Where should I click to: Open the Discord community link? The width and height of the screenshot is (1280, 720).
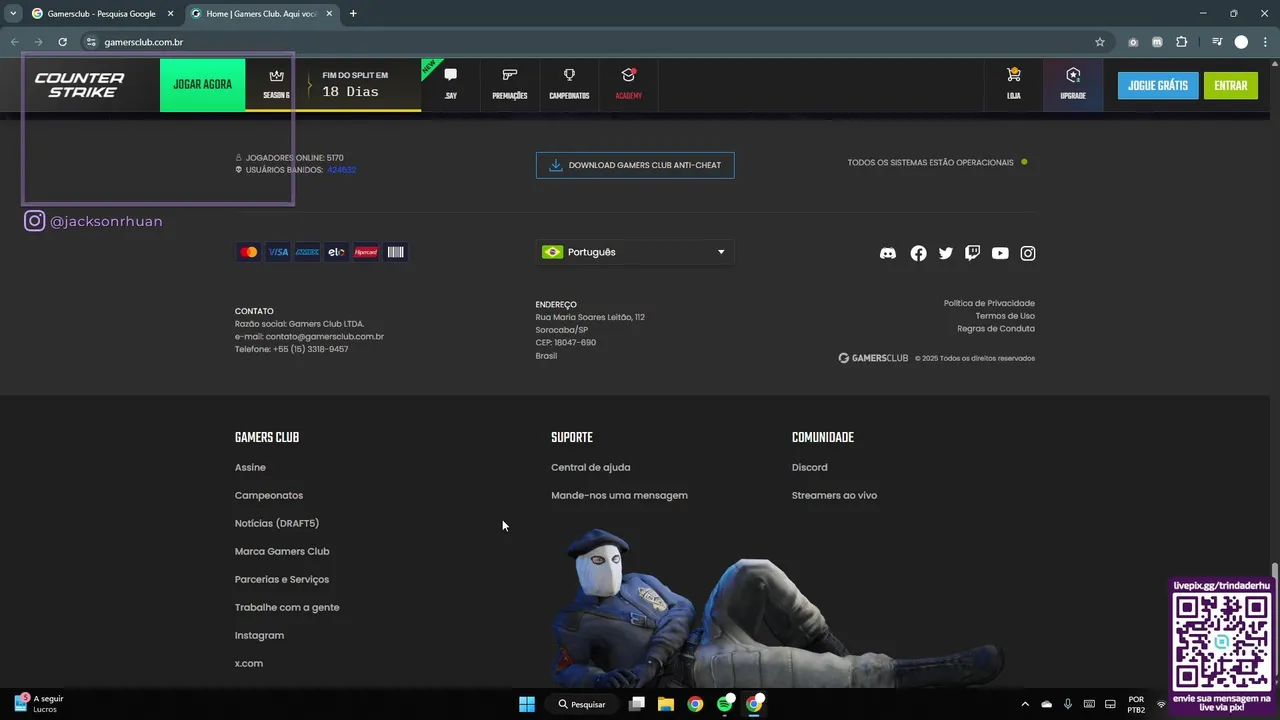(810, 467)
